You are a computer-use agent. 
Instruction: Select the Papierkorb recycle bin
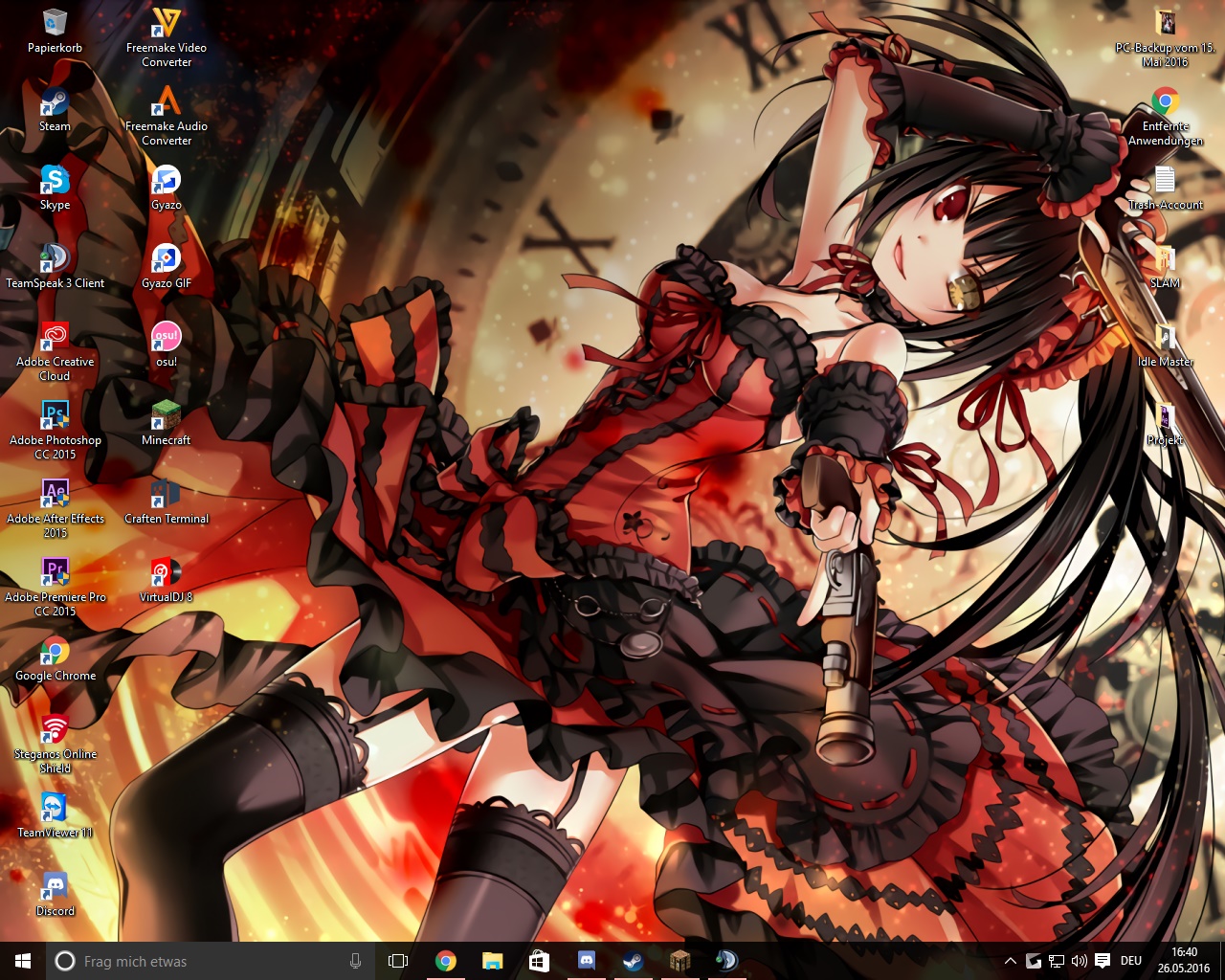click(55, 24)
